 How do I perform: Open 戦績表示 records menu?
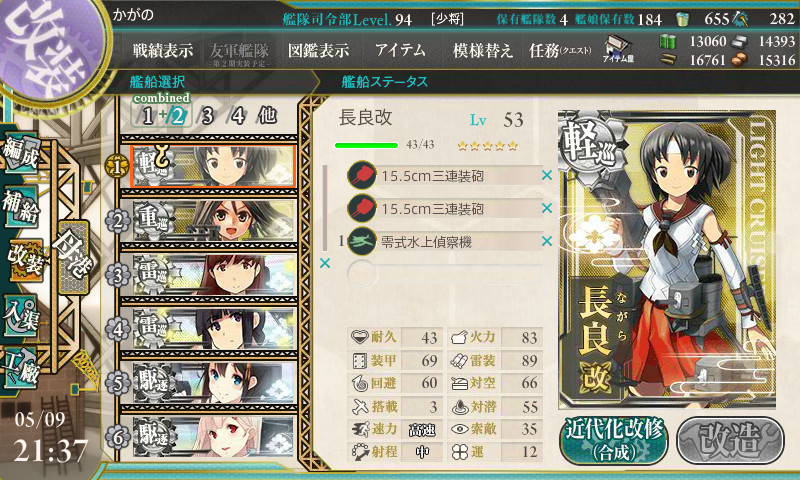[163, 50]
